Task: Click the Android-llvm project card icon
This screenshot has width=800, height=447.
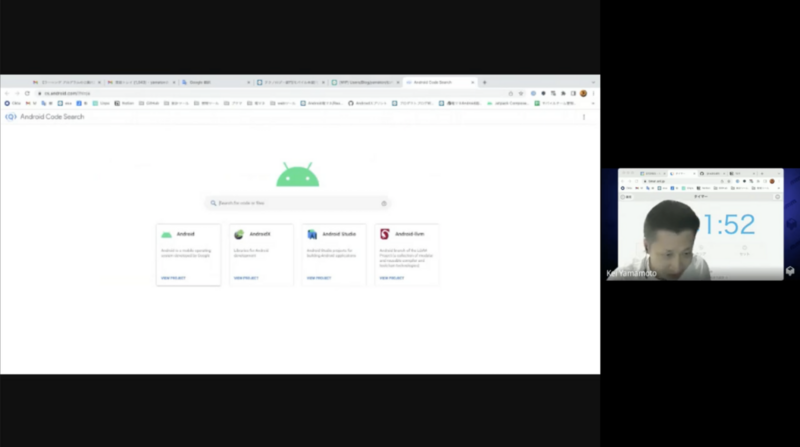Action: pos(385,234)
